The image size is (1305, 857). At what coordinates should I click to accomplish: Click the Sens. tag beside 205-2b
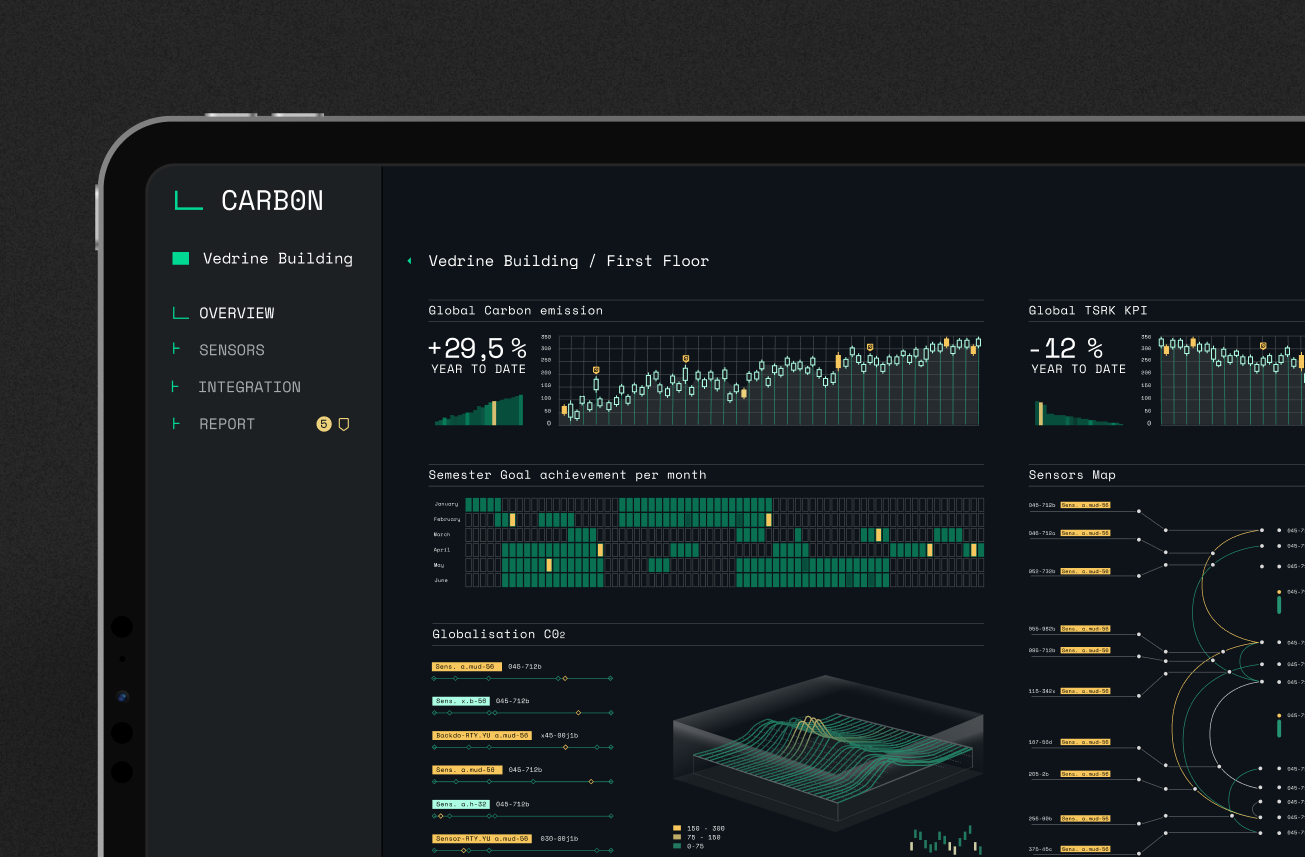pos(1086,774)
